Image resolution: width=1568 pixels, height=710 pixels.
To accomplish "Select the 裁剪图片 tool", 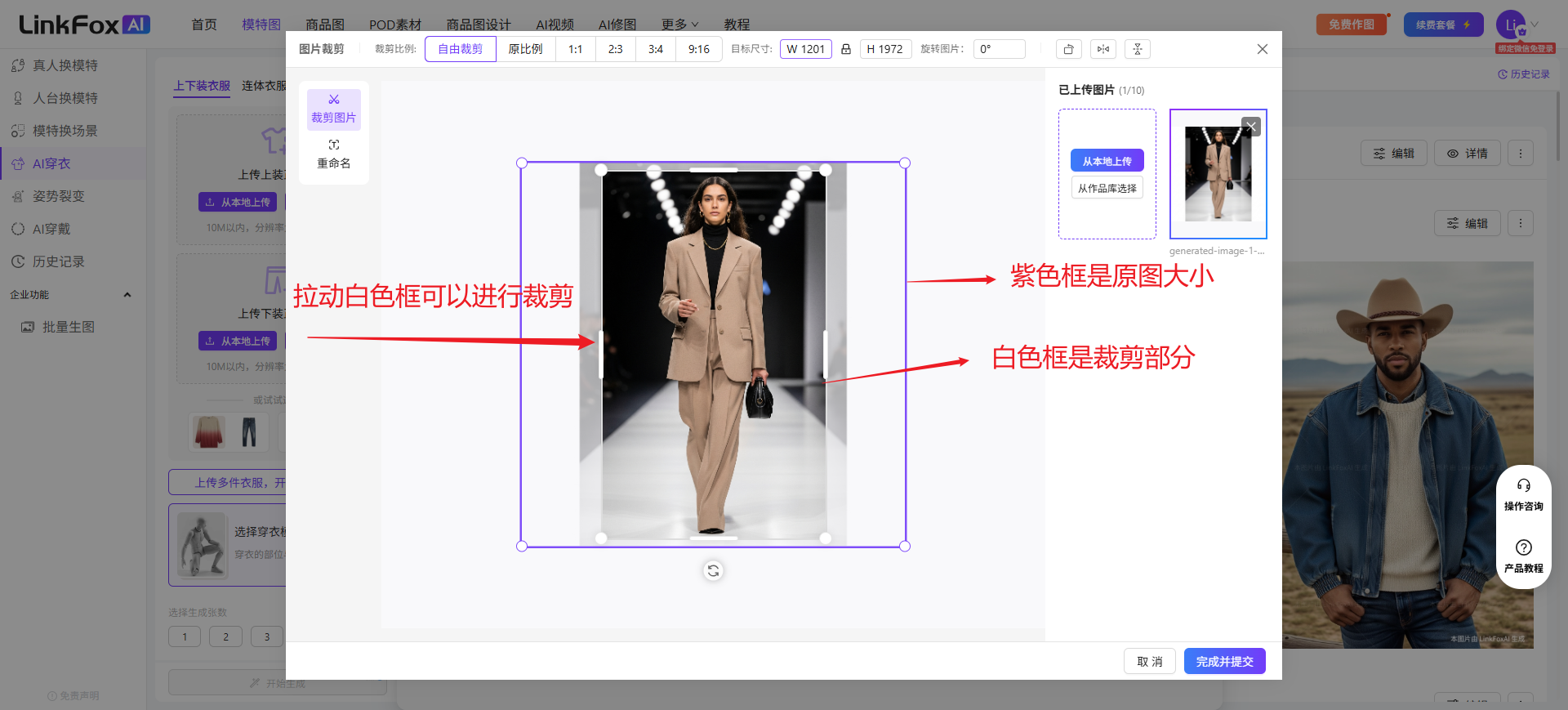I will [334, 109].
